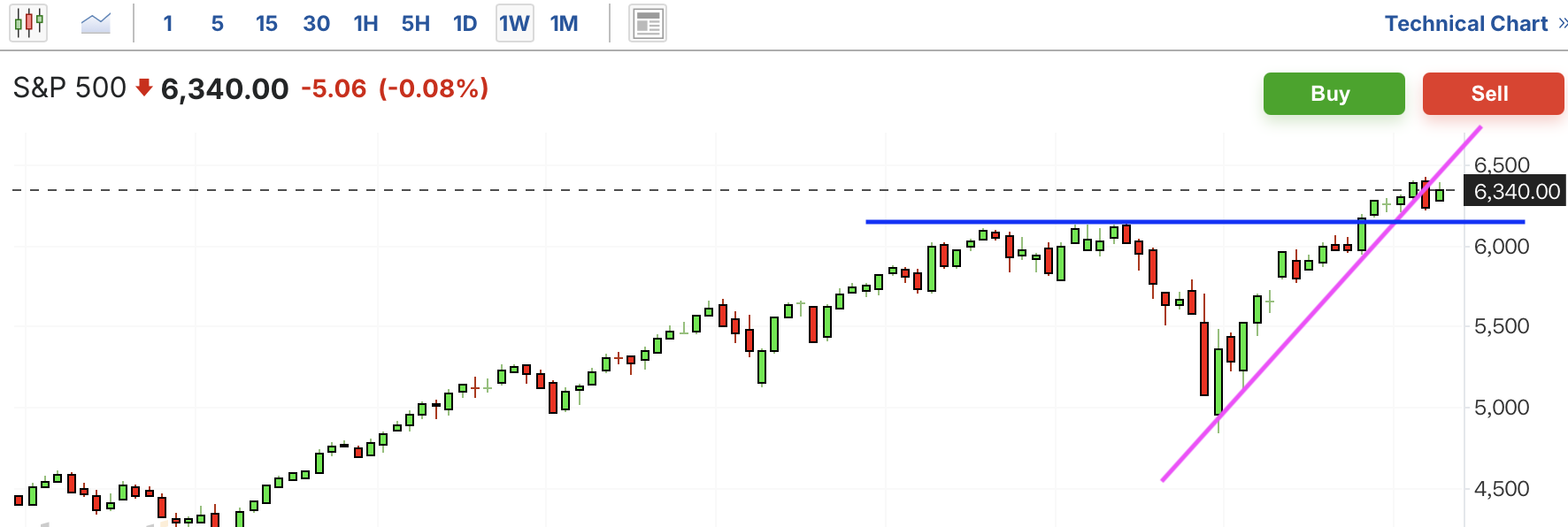This screenshot has width=1568, height=527.
Task: Open the Technical Chart link
Action: click(1465, 23)
